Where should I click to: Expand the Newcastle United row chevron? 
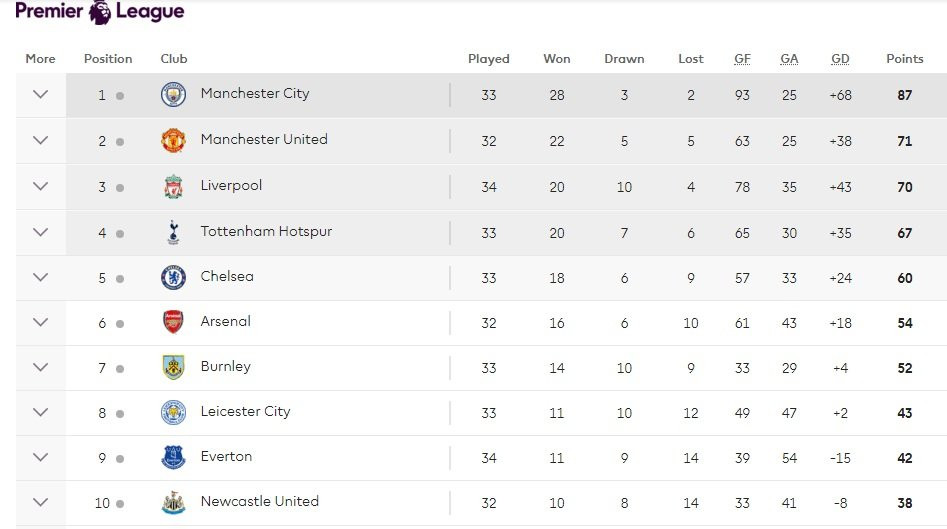point(40,502)
